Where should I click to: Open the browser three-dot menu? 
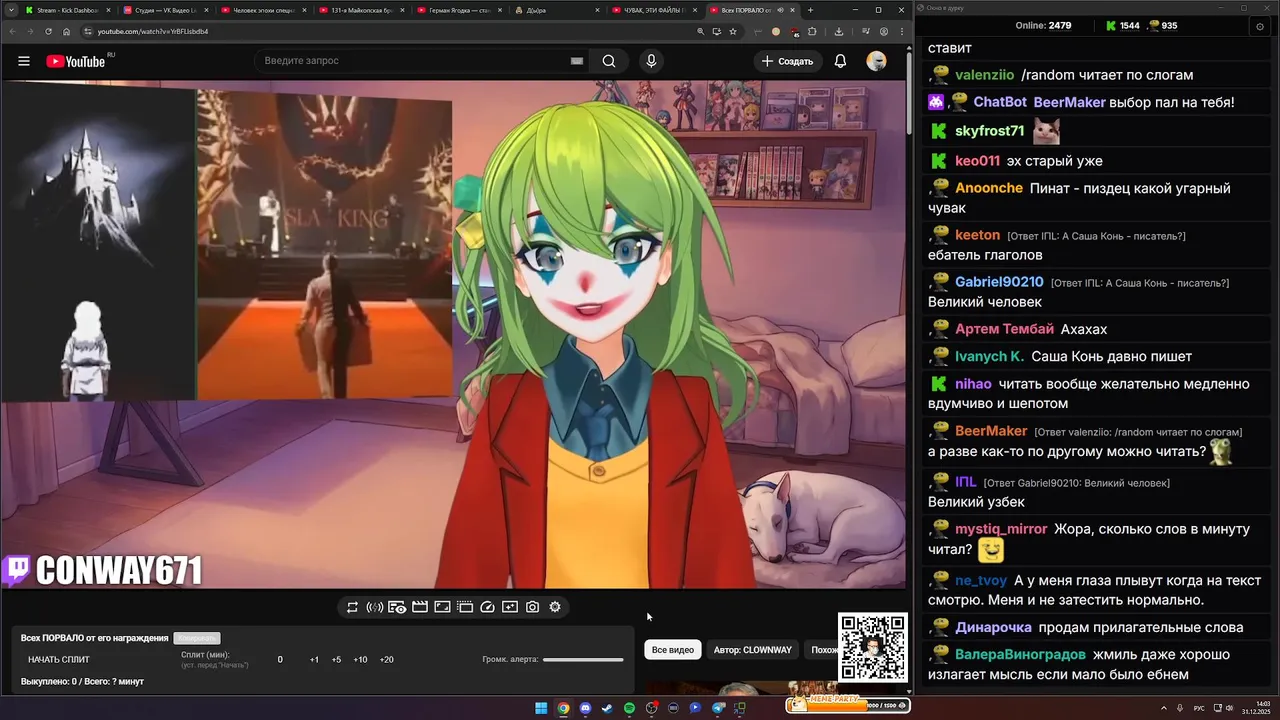click(902, 31)
